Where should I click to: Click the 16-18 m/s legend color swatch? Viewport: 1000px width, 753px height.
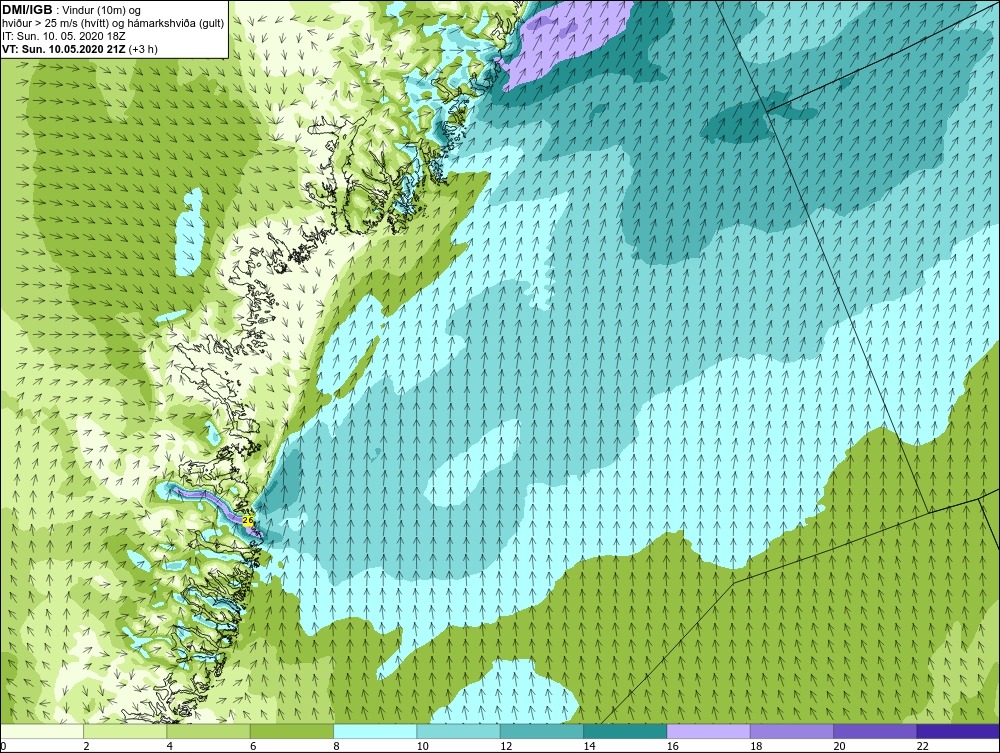[708, 731]
